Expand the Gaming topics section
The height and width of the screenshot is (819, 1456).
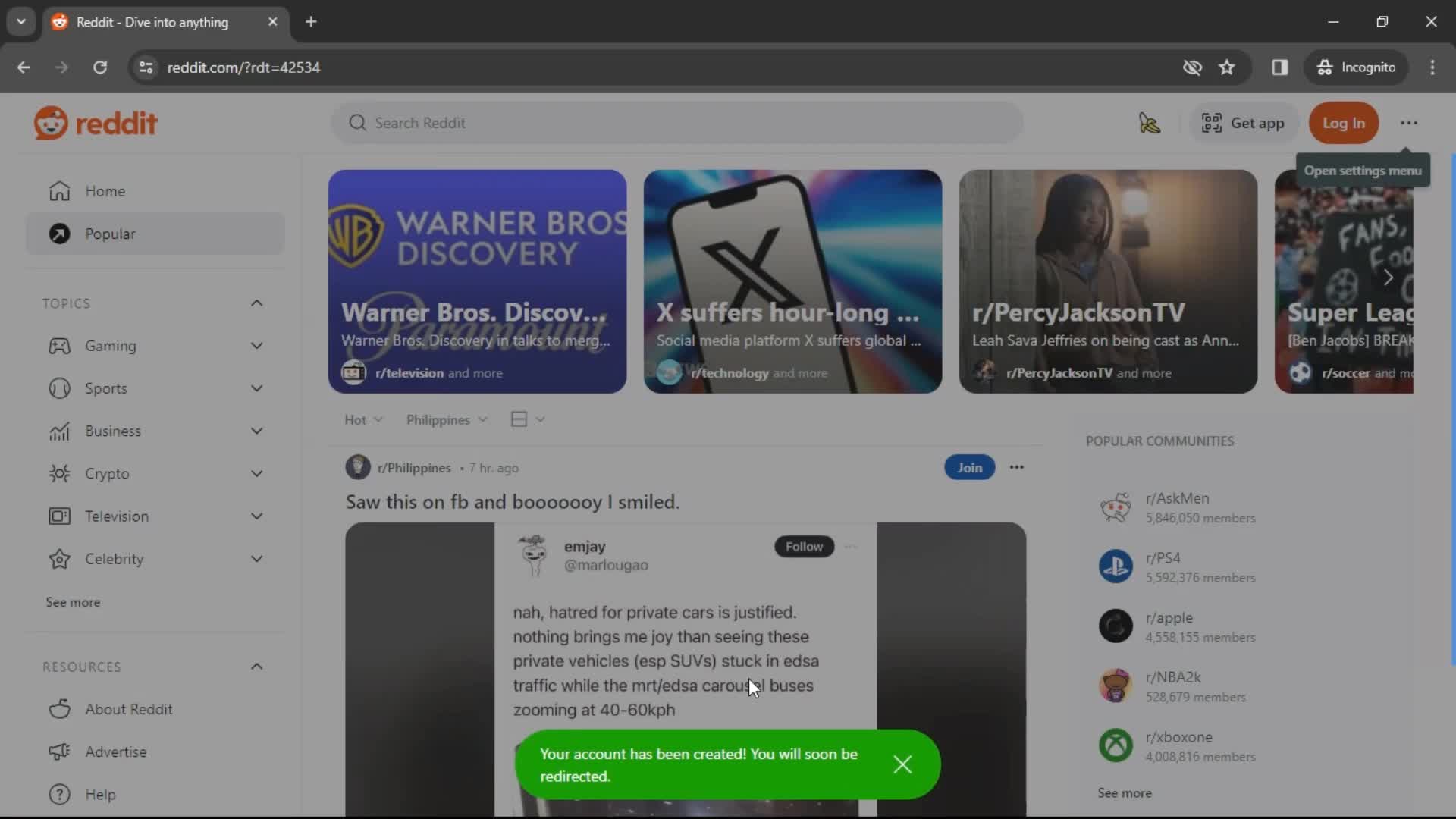point(256,346)
